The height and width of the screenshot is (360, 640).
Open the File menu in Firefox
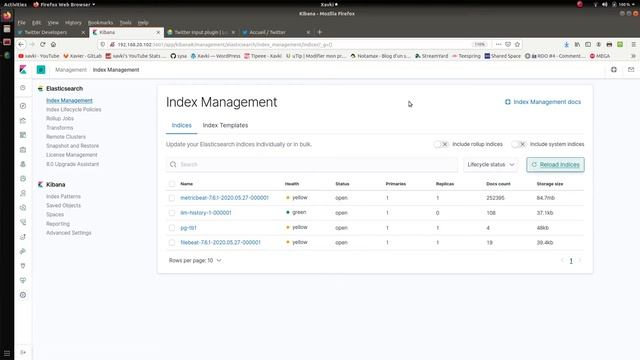22,22
